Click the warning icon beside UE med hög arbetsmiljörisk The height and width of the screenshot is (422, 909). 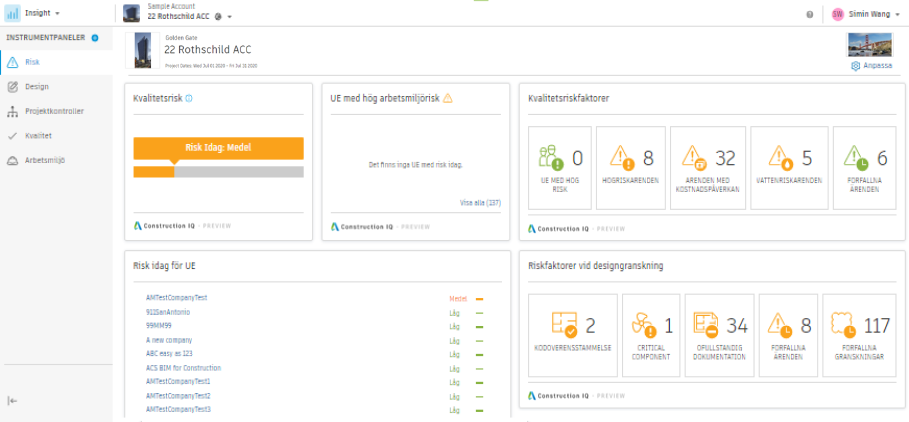(448, 98)
